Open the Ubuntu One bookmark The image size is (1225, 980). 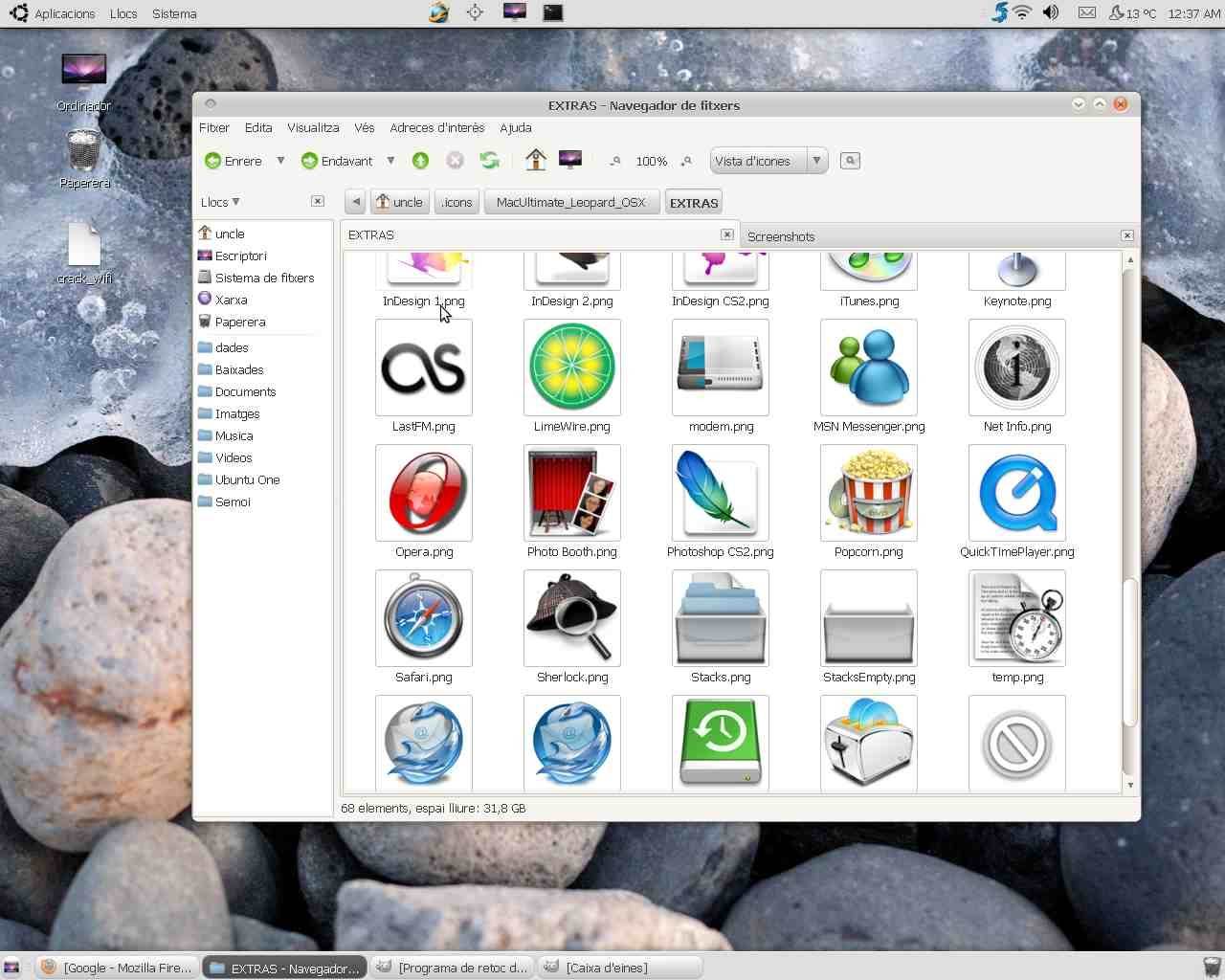pyautogui.click(x=247, y=479)
